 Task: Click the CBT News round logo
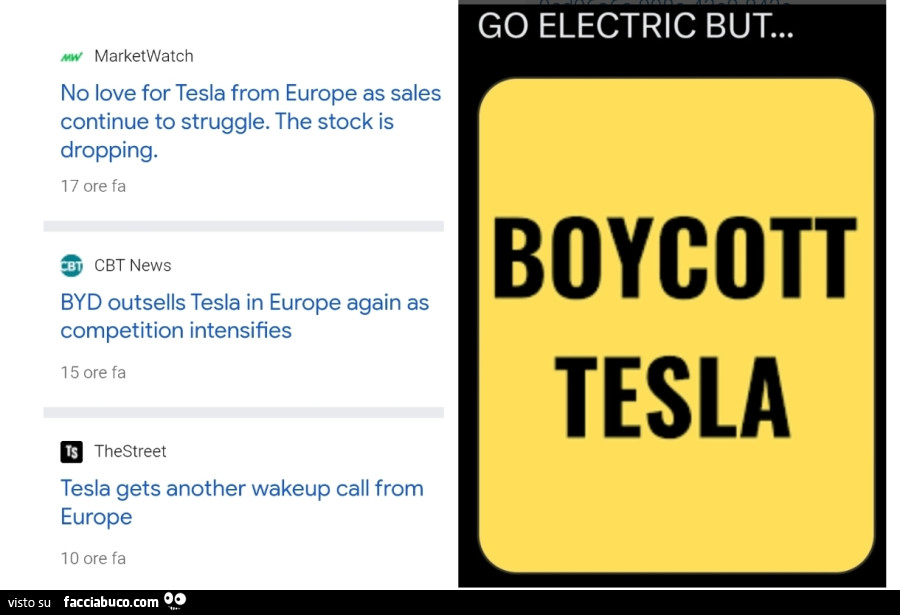point(71,265)
